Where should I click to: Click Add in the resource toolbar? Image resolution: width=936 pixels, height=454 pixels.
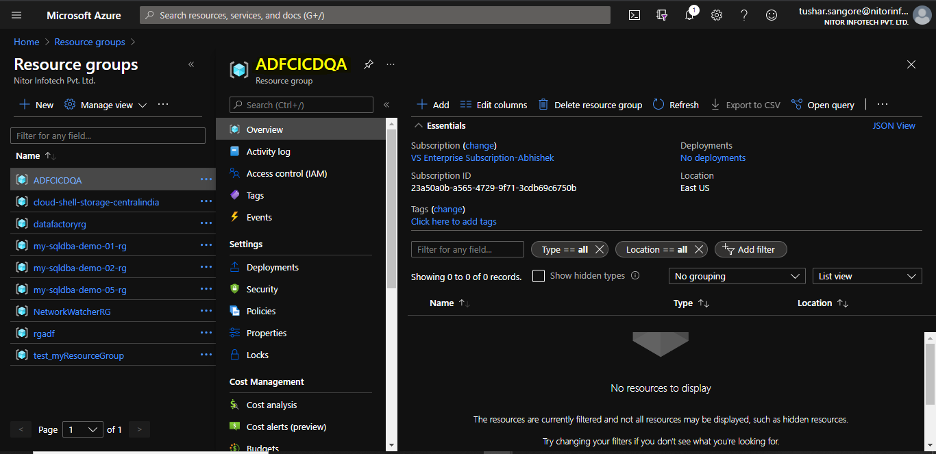[433, 104]
